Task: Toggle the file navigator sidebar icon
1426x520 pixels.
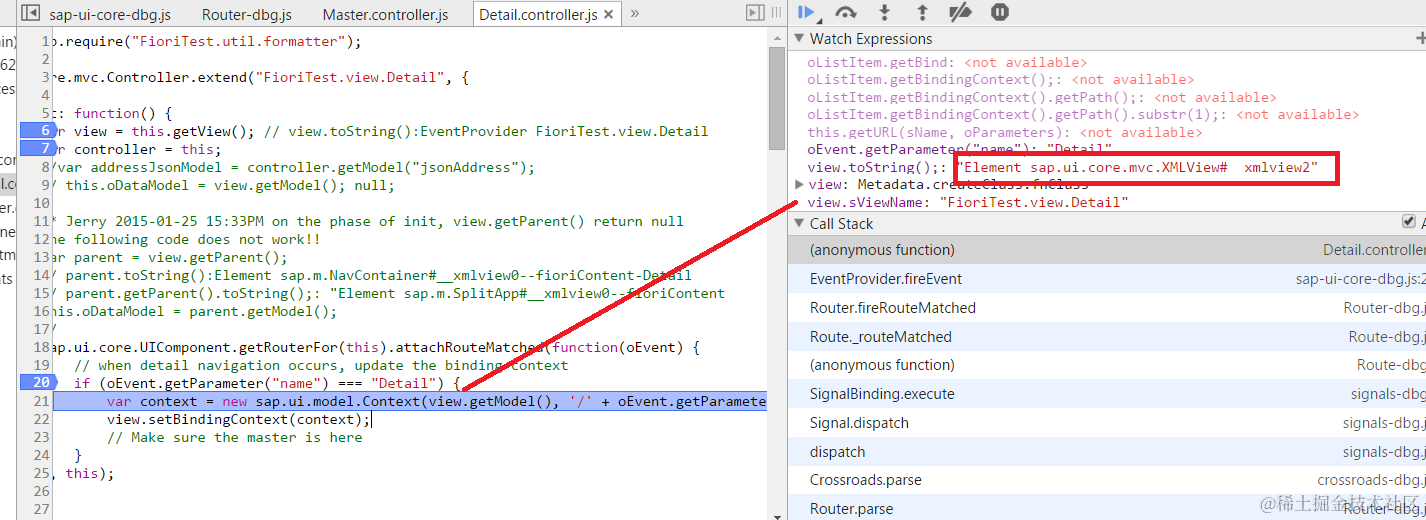Action: 31,14
